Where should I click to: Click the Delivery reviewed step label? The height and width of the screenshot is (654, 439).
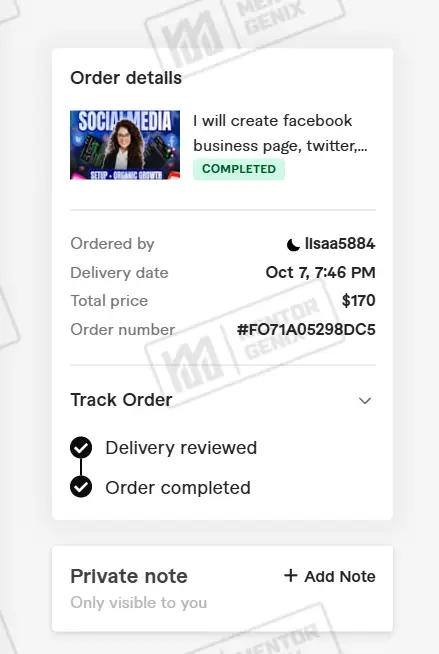coord(181,448)
